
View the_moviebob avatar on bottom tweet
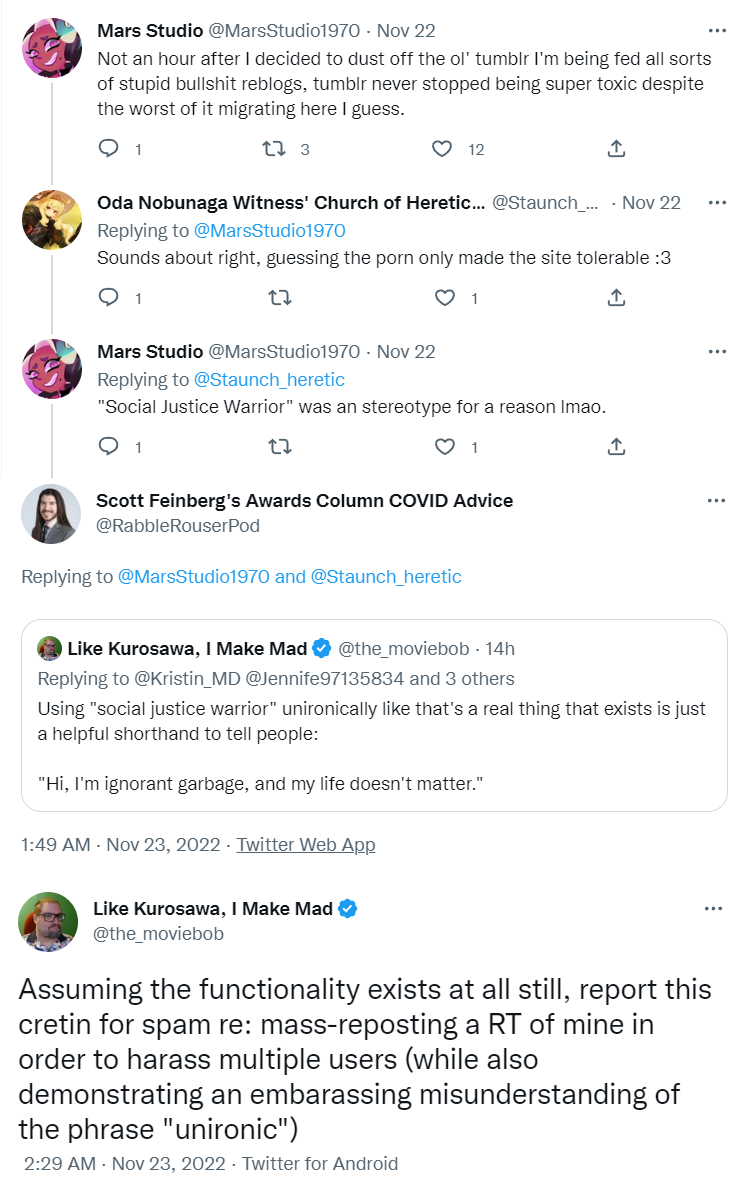48,921
